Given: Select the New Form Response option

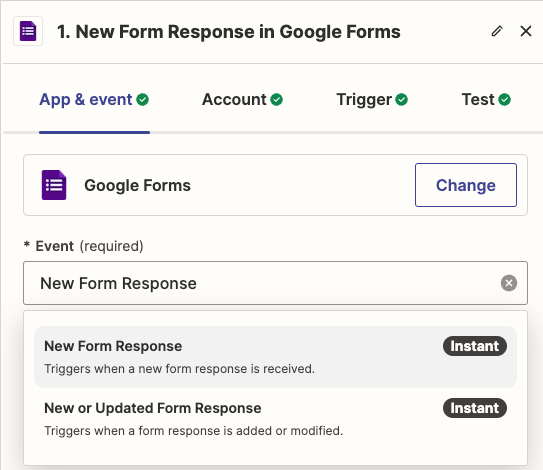Looking at the screenshot, I should click(275, 357).
